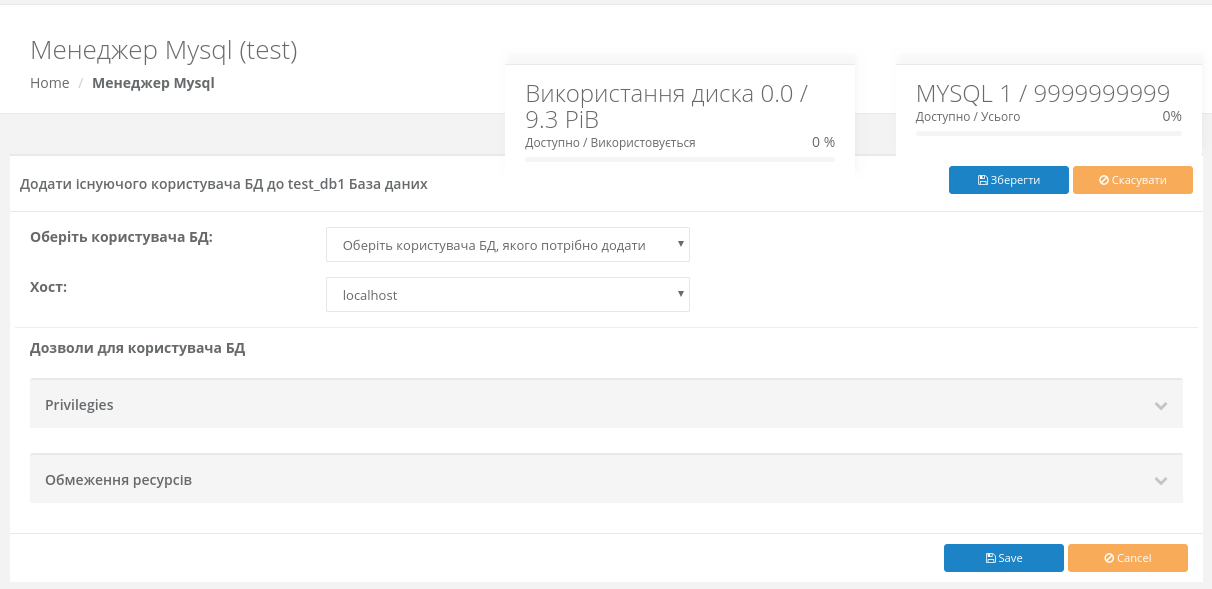Open the Оберіть користувача БД dropdown

[507, 244]
